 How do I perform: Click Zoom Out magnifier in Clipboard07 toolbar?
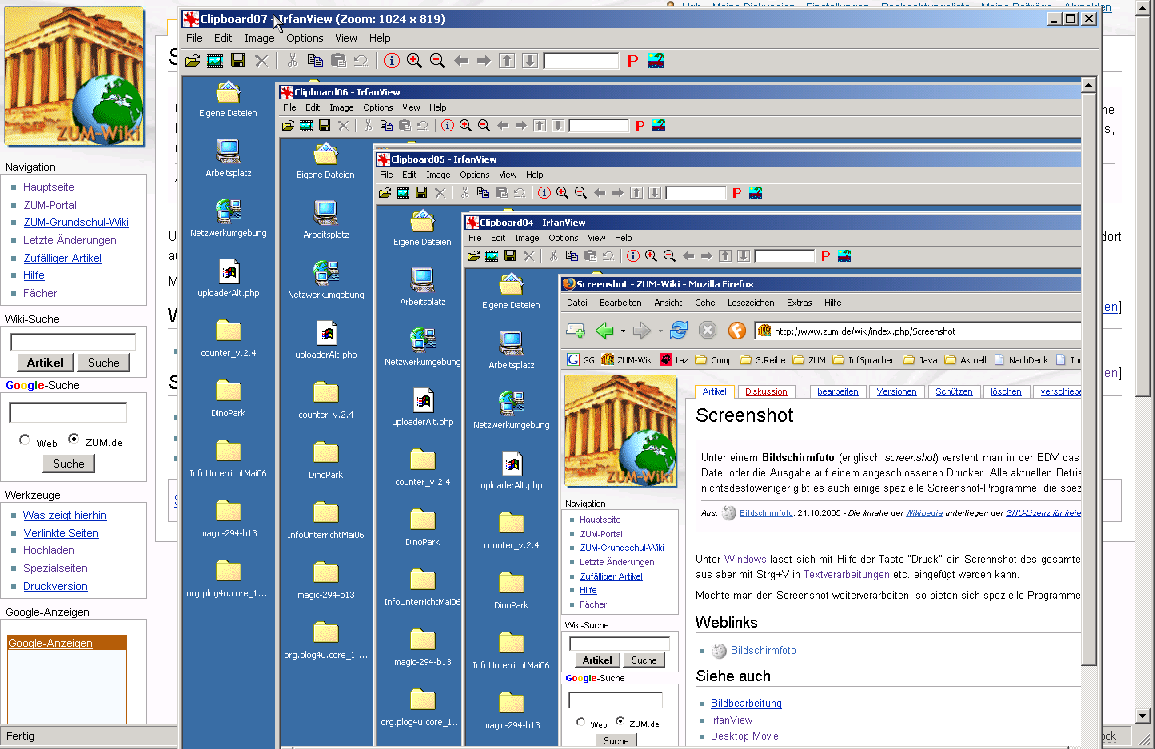437,61
